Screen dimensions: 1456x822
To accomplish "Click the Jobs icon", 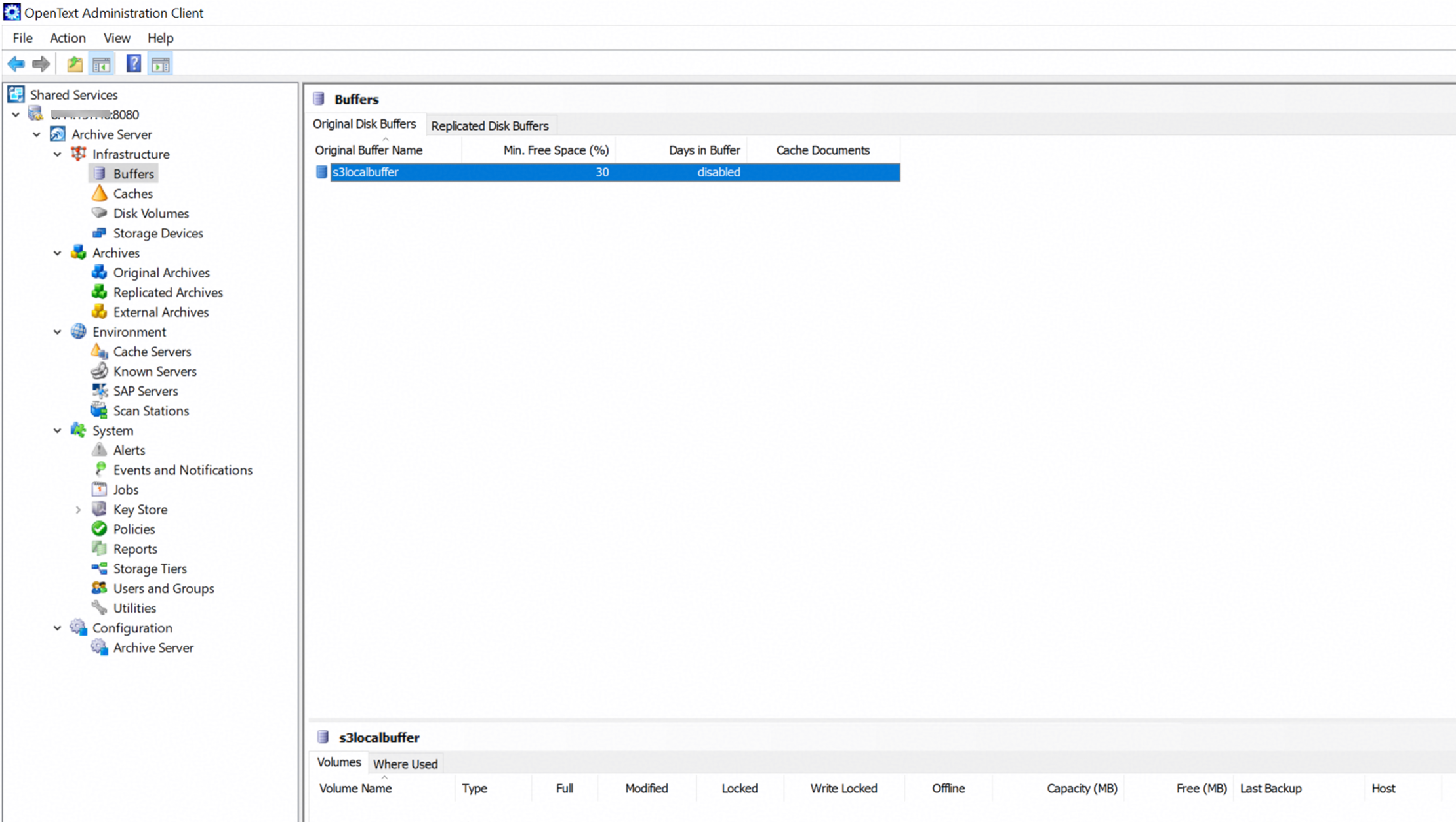I will 99,489.
